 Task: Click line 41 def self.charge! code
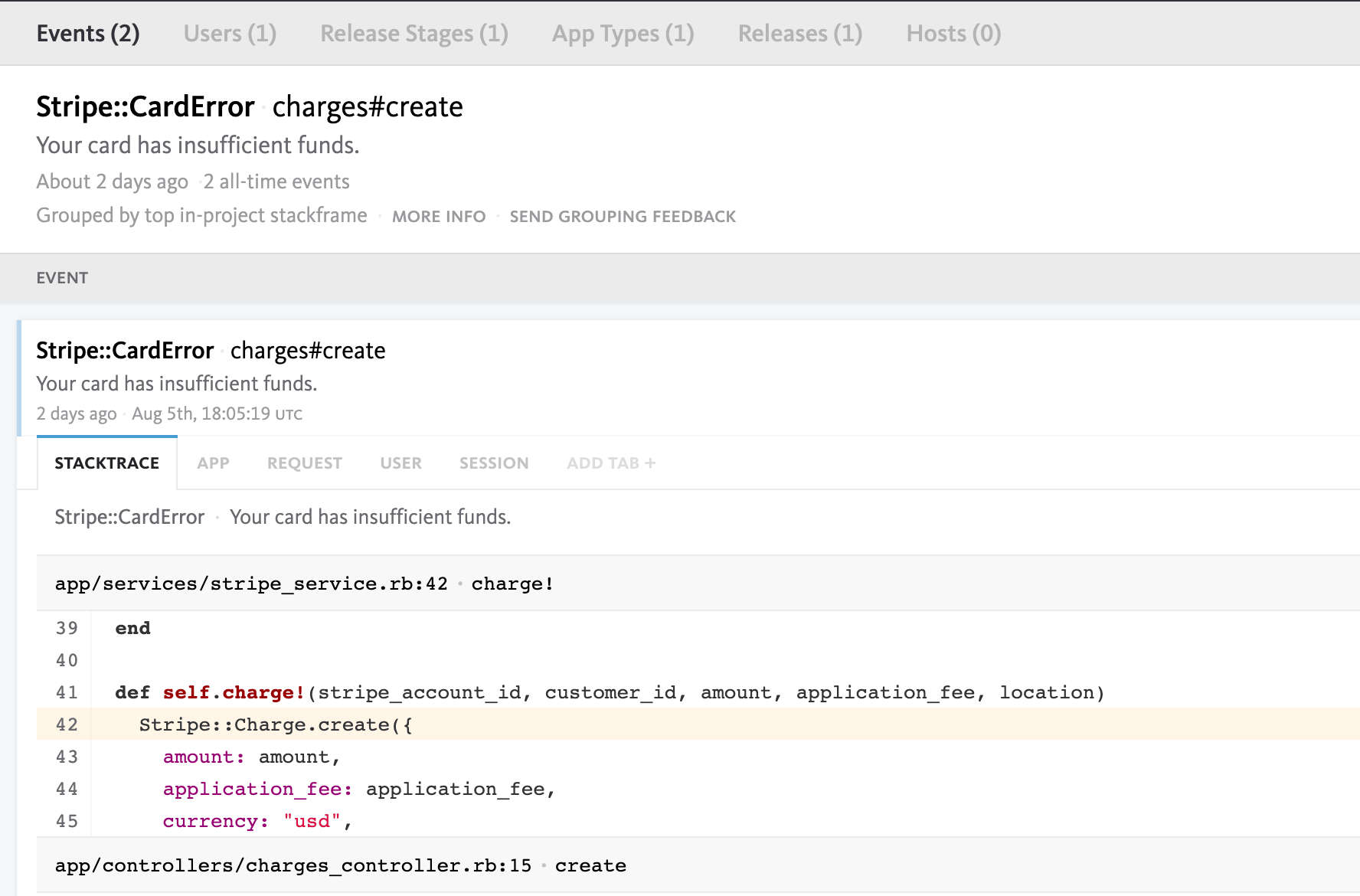[x=610, y=692]
